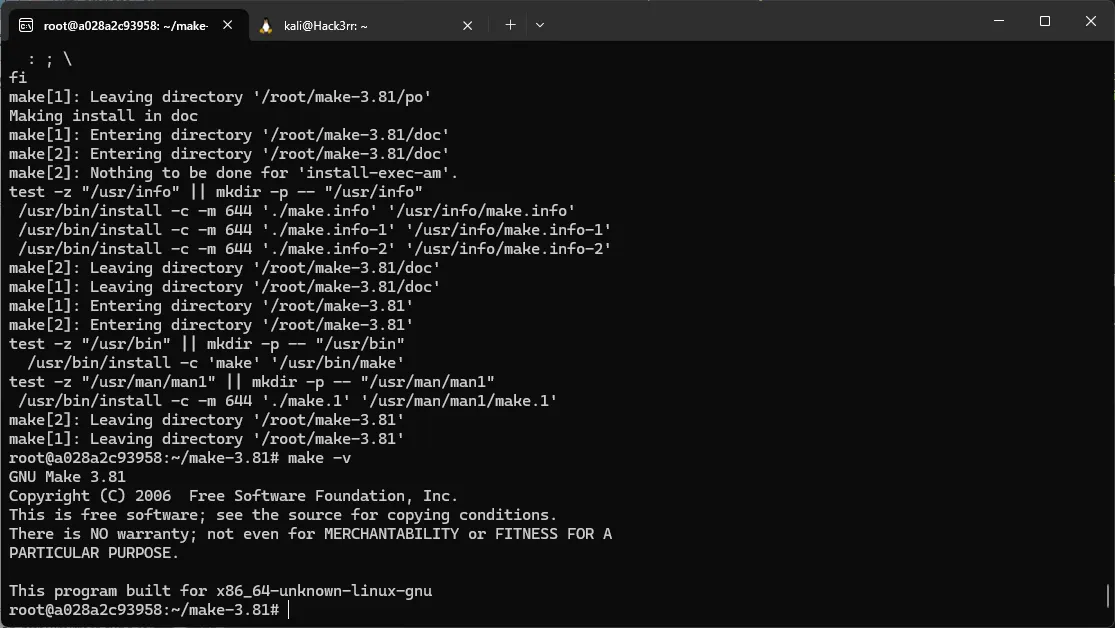Click the 'fi' line near top
This screenshot has width=1115, height=628.
[x=18, y=78]
